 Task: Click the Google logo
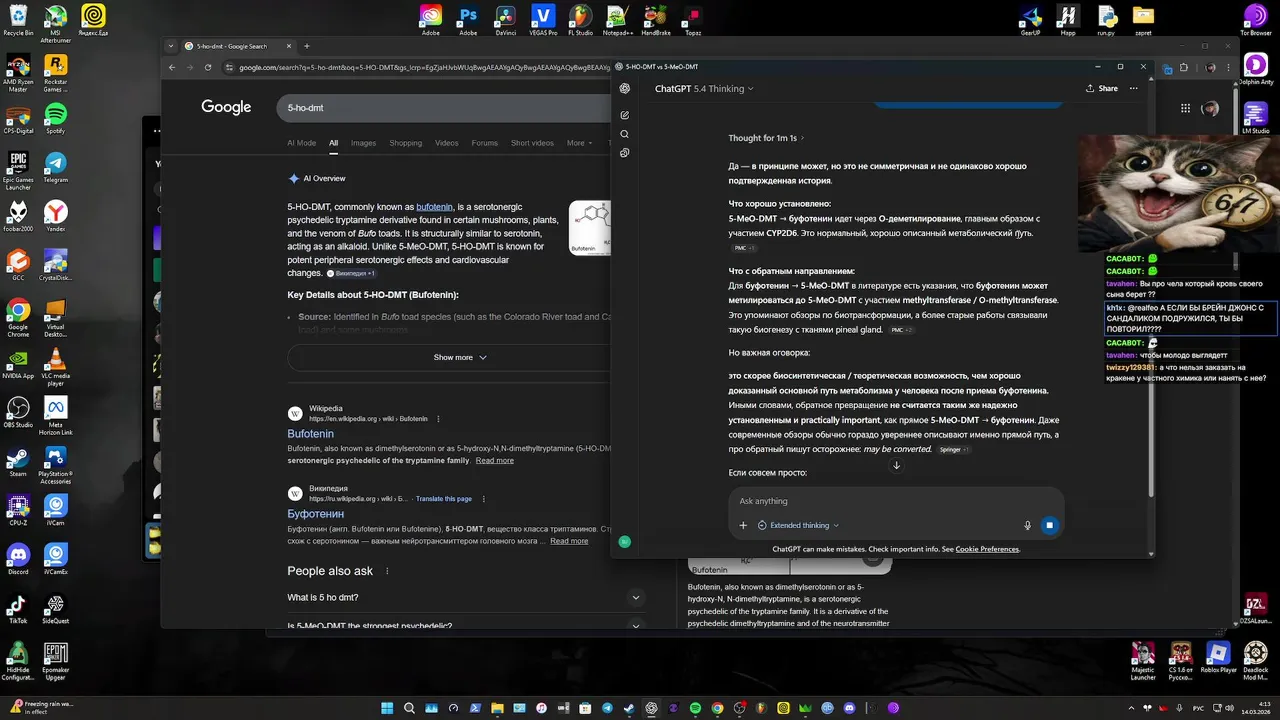226,107
